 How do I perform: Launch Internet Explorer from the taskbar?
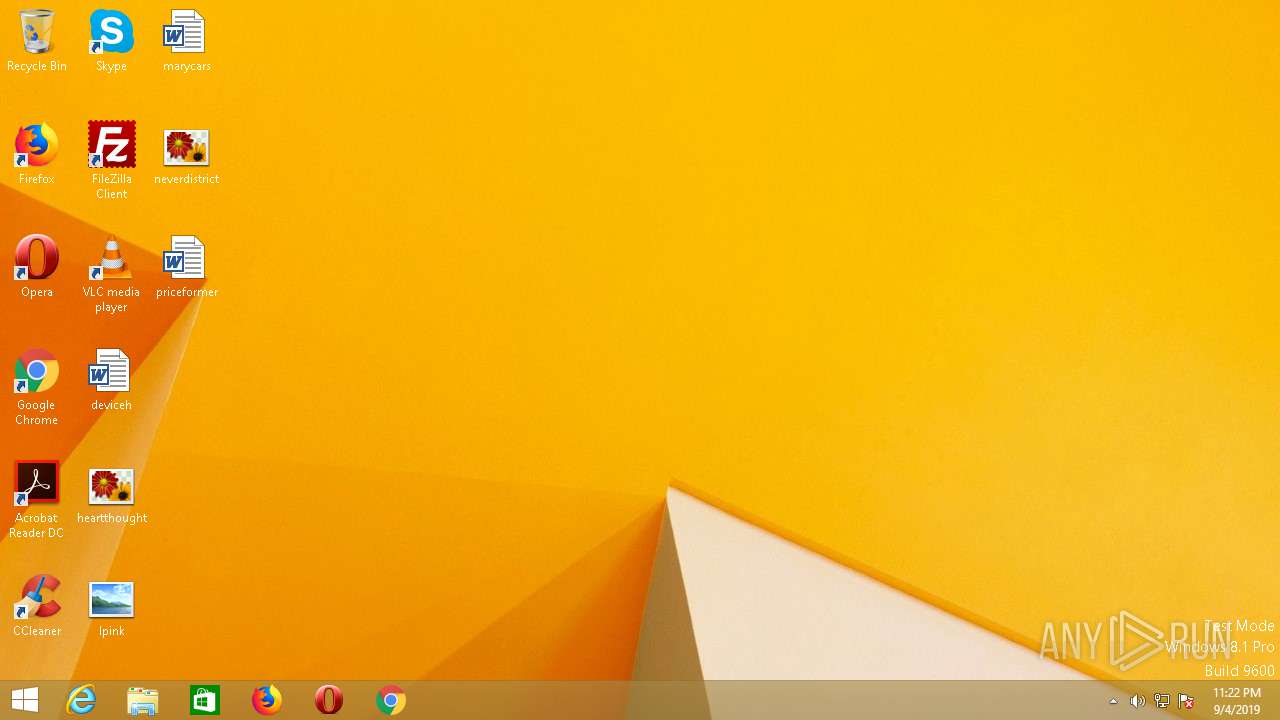click(81, 700)
